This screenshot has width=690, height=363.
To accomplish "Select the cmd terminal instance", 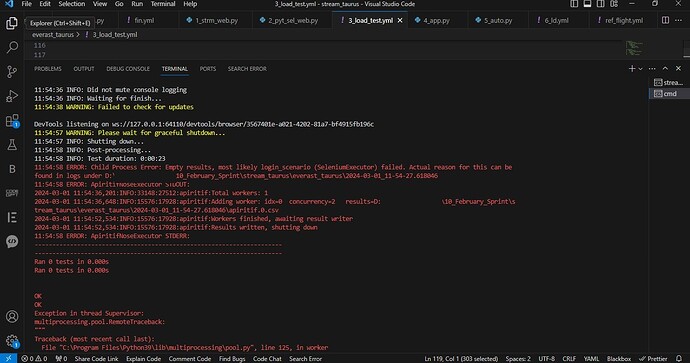I will [x=669, y=94].
